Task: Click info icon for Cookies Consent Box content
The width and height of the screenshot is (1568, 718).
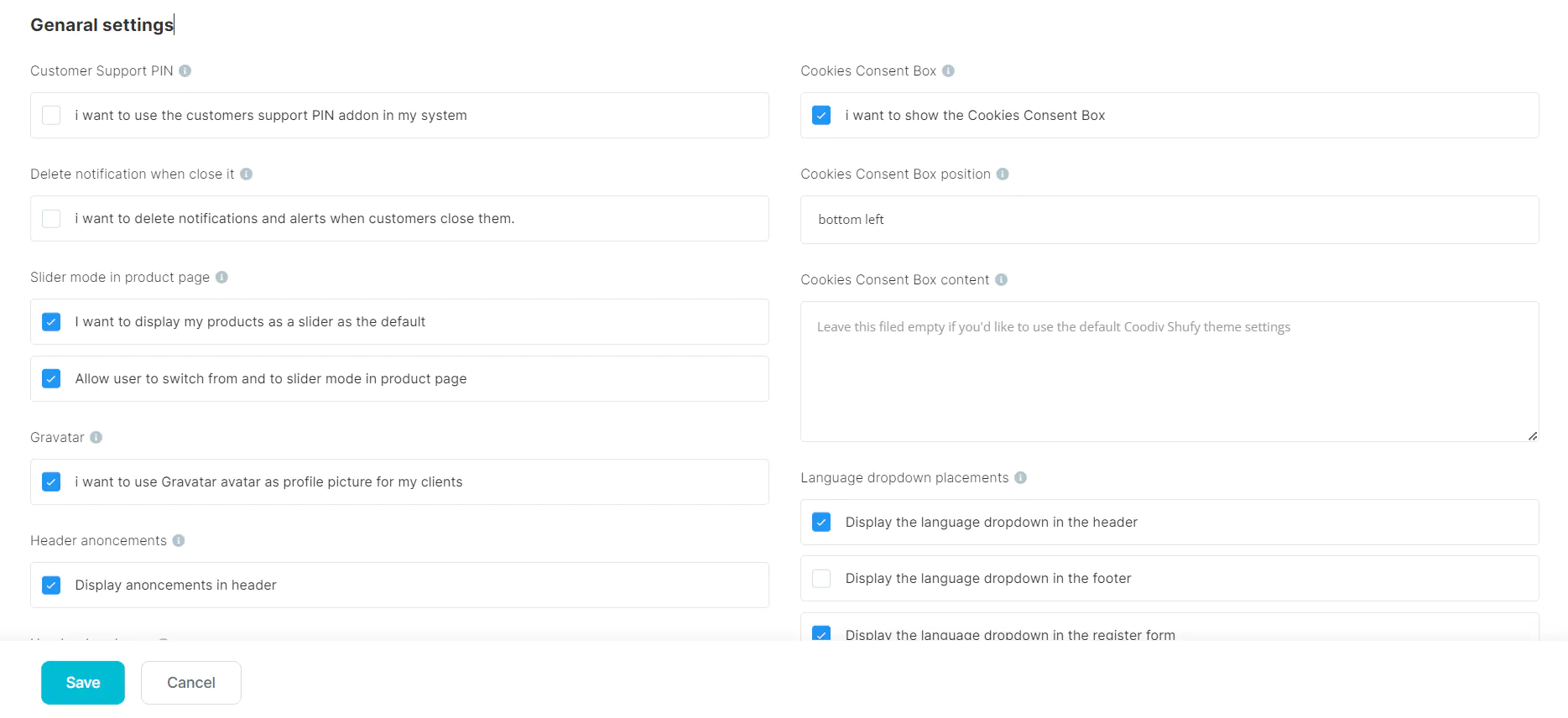Action: pyautogui.click(x=1001, y=280)
